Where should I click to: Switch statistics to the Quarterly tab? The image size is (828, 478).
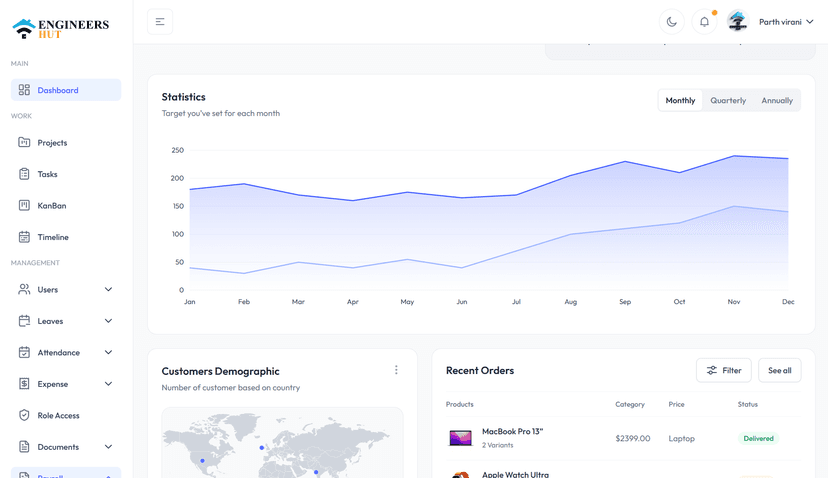point(728,101)
